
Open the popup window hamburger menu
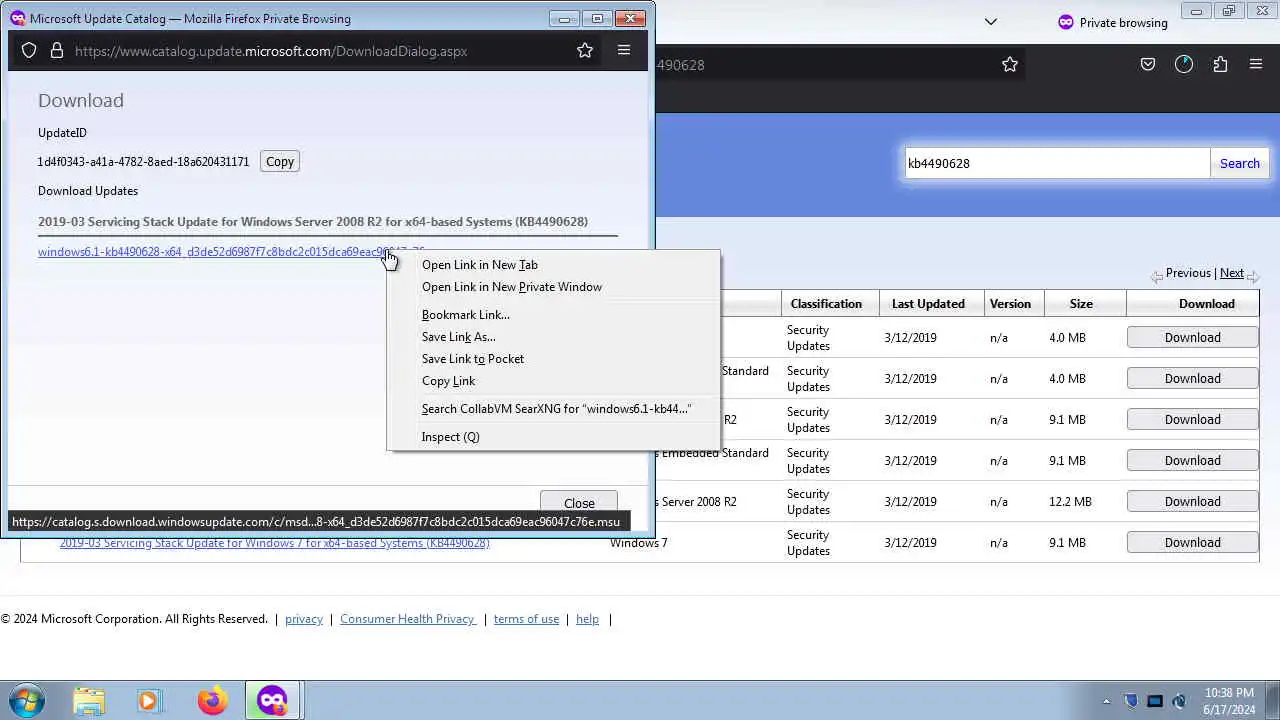[x=624, y=50]
